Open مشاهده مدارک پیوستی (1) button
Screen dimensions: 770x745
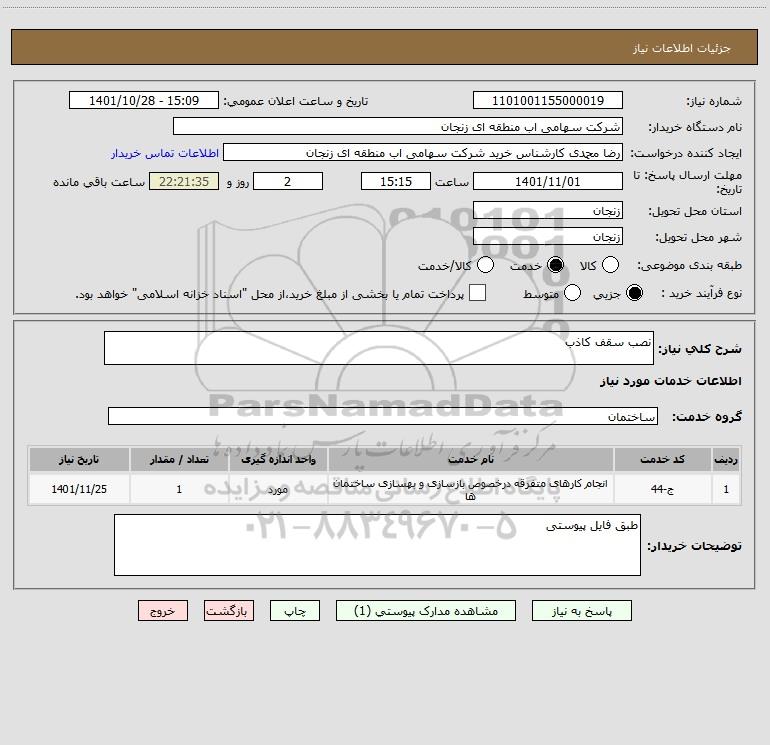point(426,610)
